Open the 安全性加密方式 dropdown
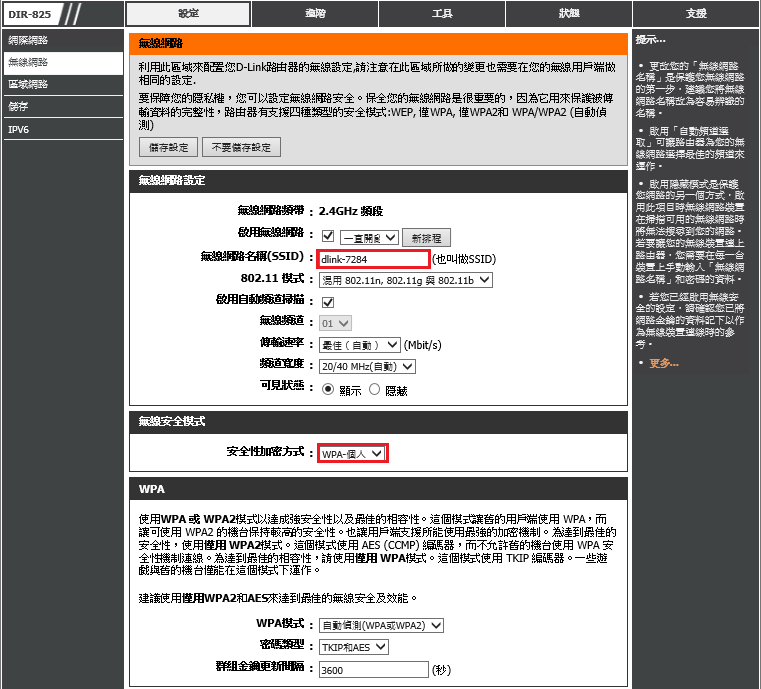This screenshot has width=761, height=689. [352, 454]
